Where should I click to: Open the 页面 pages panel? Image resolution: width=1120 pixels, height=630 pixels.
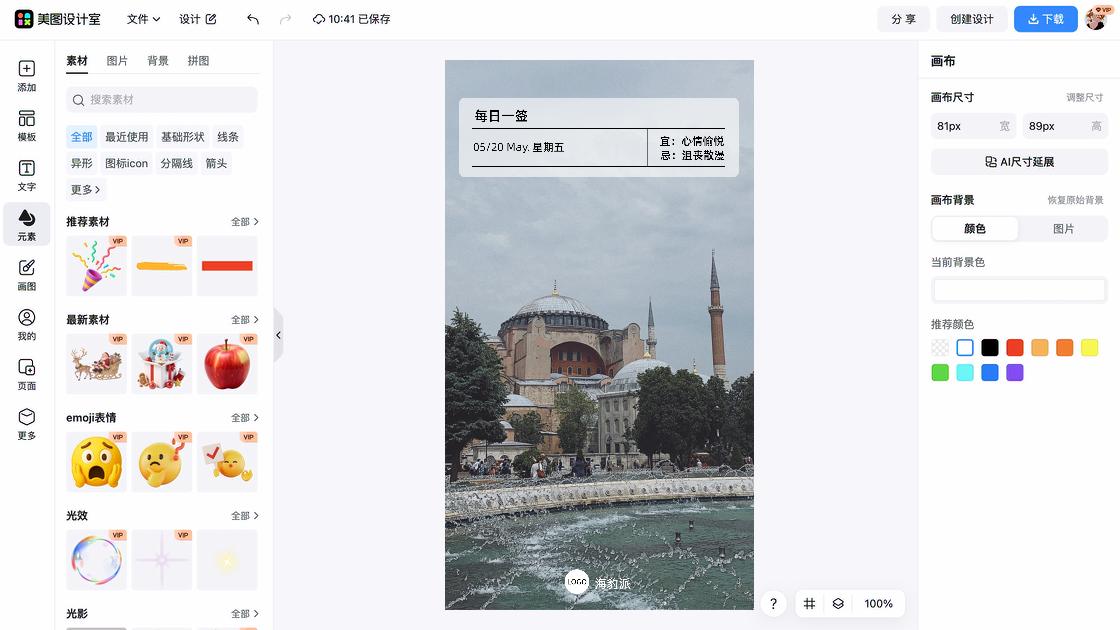[27, 374]
